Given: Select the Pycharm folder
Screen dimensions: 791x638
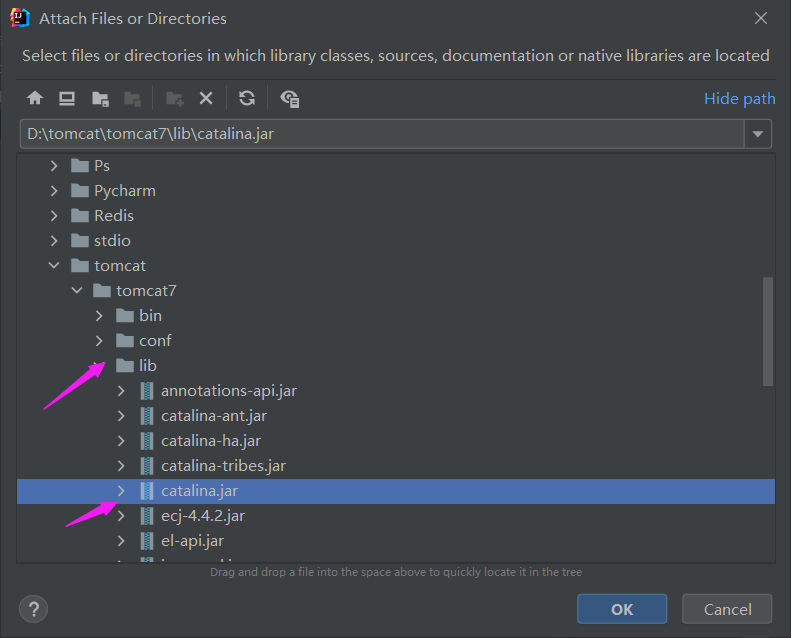Looking at the screenshot, I should tap(125, 191).
